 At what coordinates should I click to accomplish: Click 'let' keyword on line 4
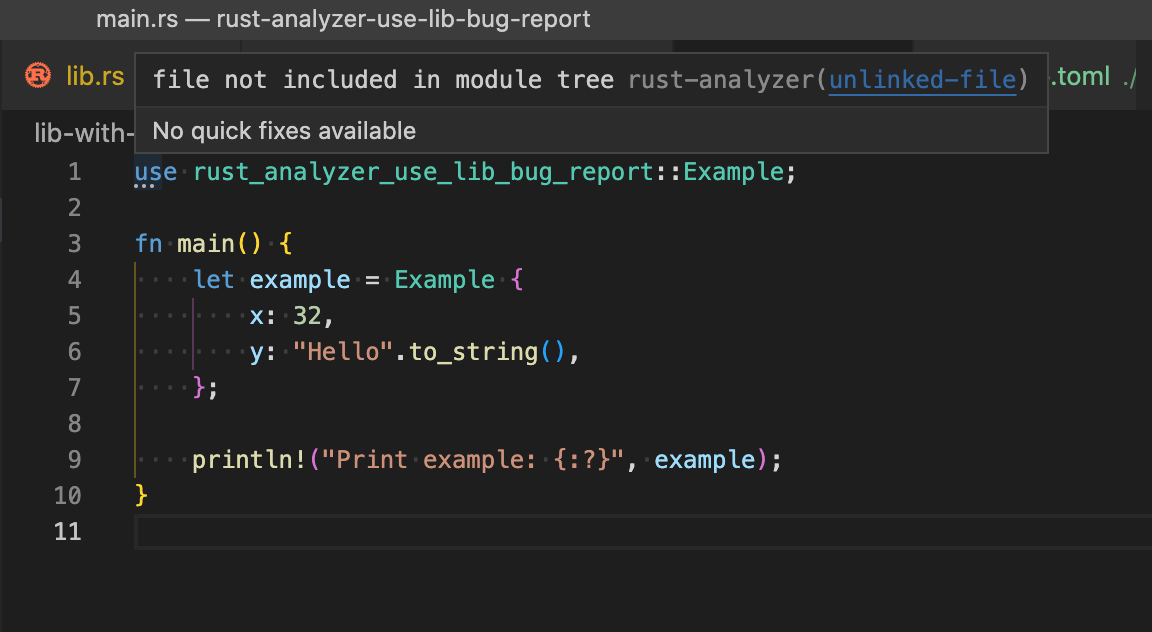click(x=214, y=279)
